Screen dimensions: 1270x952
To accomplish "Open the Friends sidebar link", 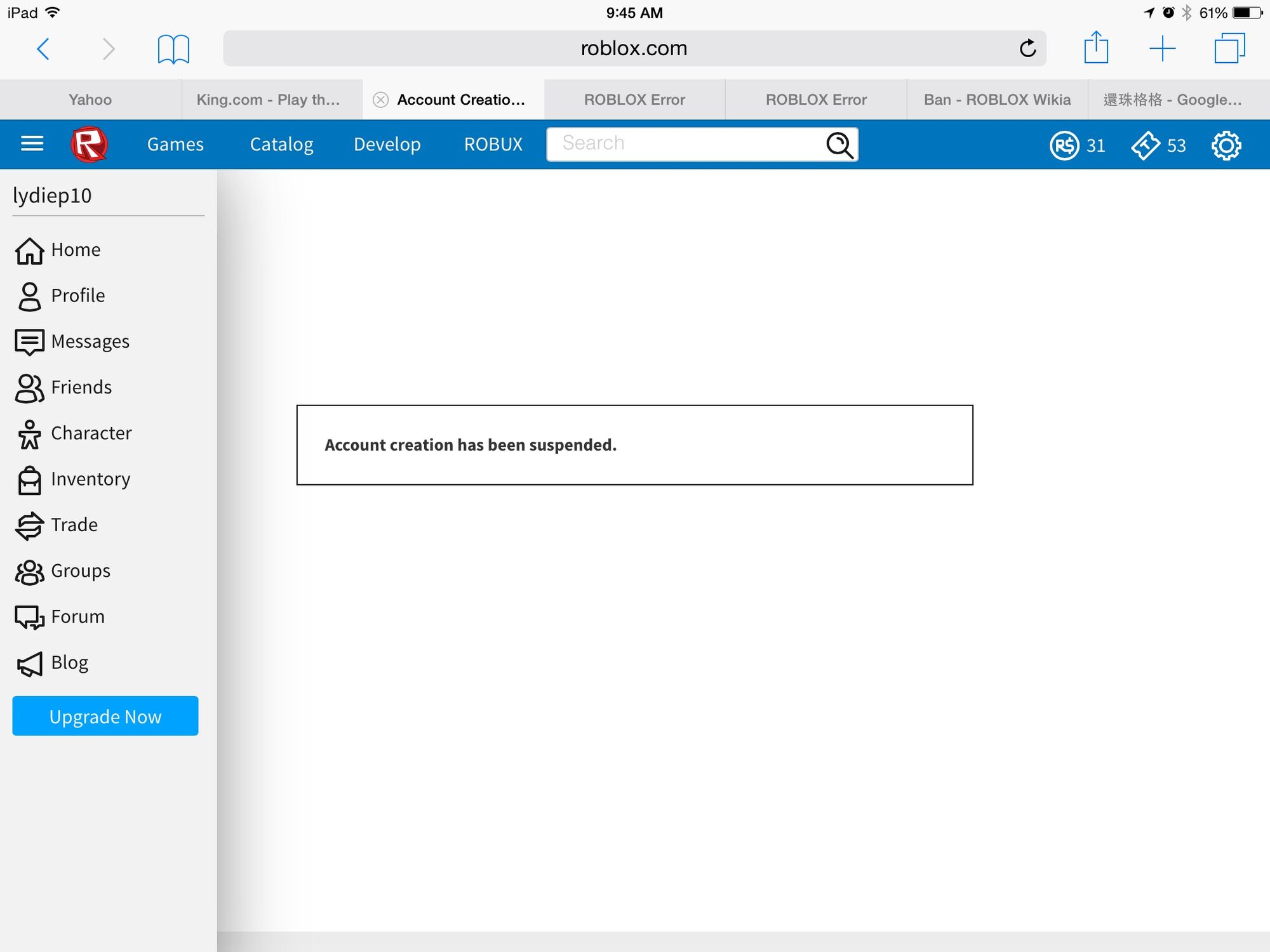I will (81, 387).
